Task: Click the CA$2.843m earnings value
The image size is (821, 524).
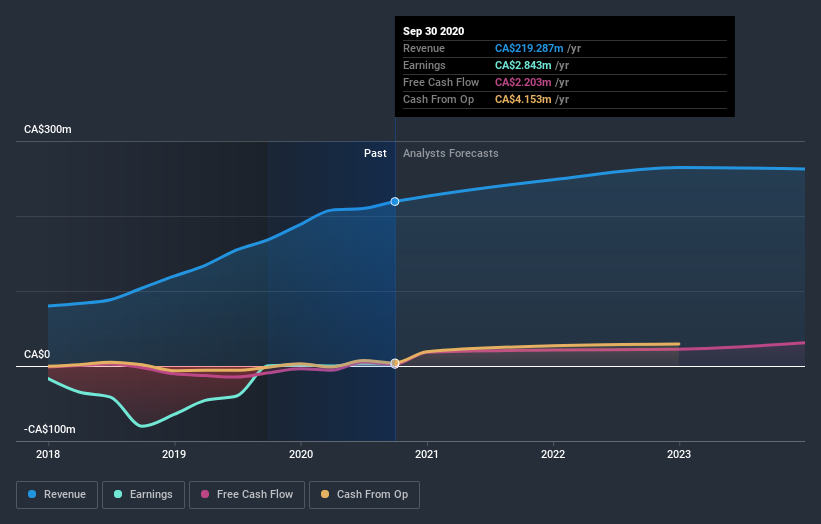Action: (x=523, y=65)
